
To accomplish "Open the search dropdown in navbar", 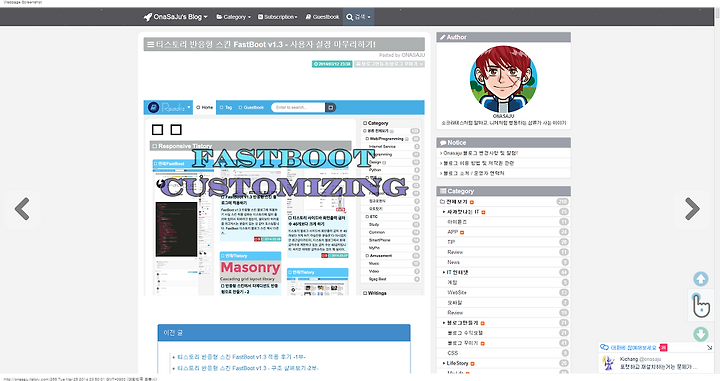I will [x=358, y=17].
